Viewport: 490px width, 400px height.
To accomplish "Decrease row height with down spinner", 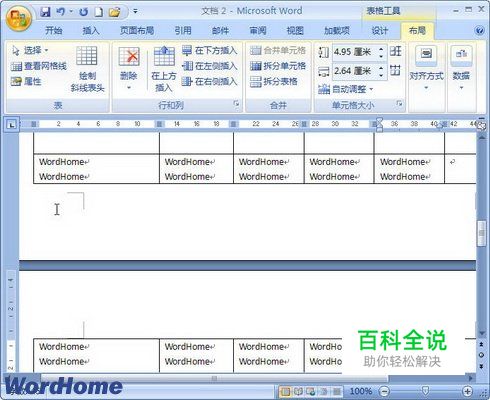I will click(381, 56).
